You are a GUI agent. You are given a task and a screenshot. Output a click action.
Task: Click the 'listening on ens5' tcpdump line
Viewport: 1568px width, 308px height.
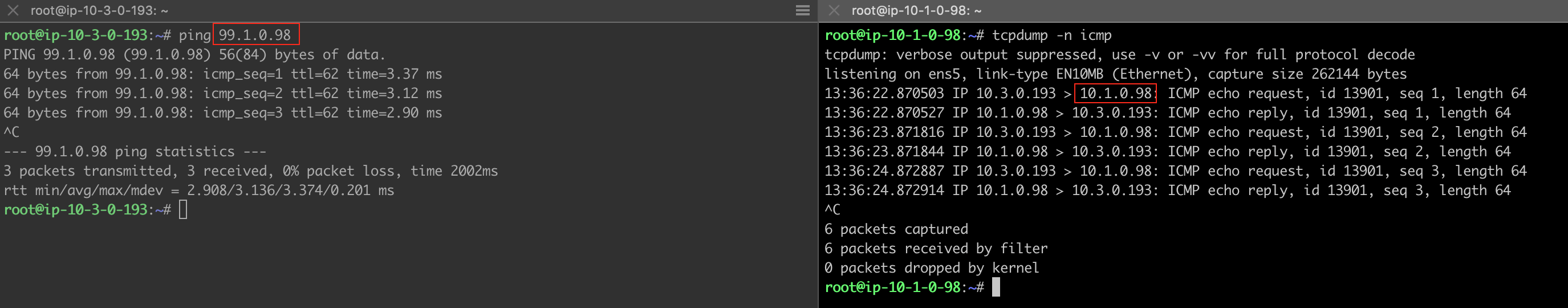coord(1115,74)
